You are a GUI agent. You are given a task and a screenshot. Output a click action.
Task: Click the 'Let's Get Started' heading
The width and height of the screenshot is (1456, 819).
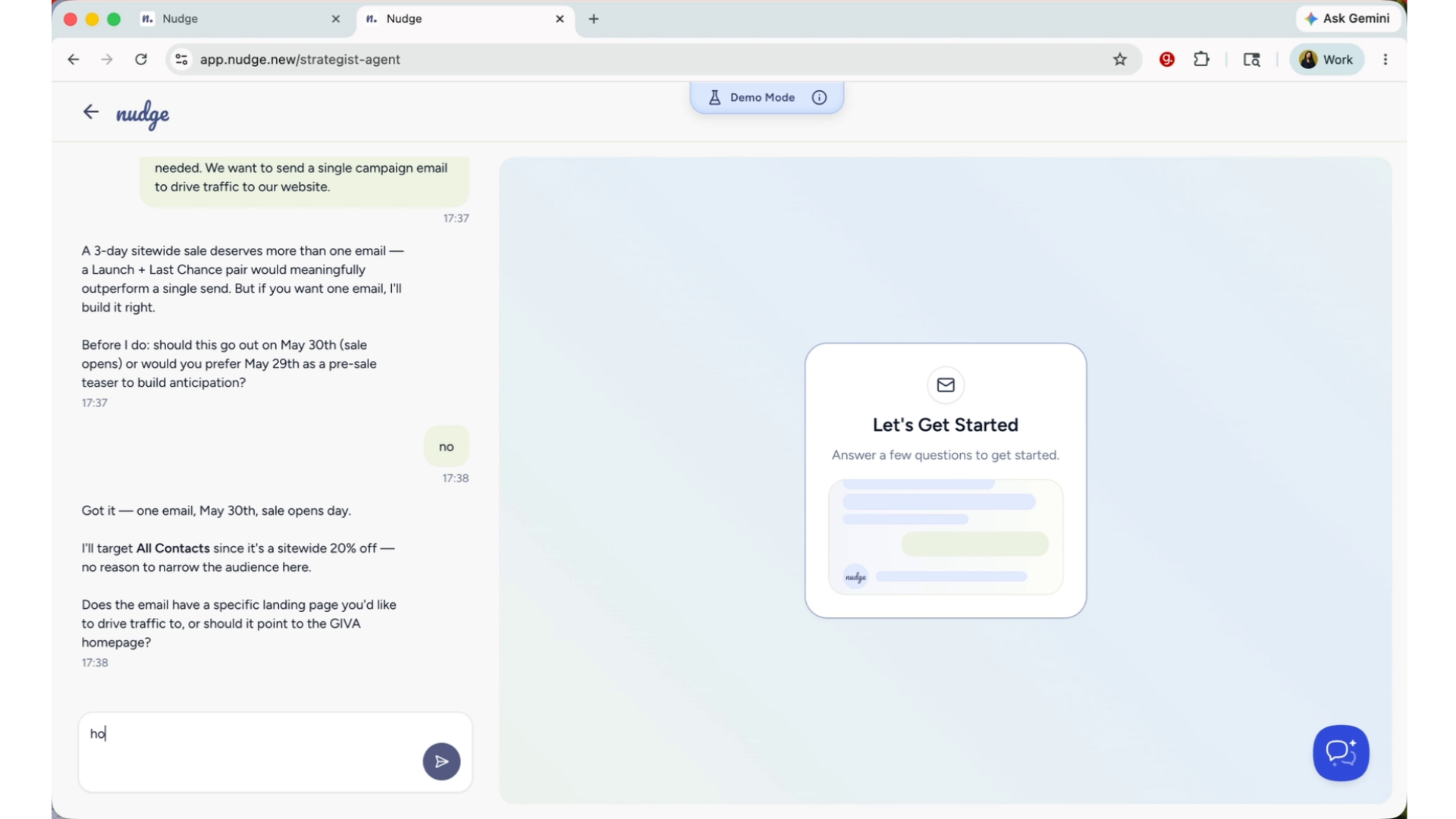(946, 425)
